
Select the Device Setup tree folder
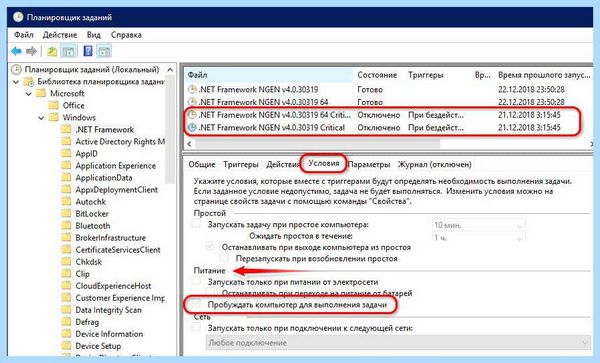[98, 346]
